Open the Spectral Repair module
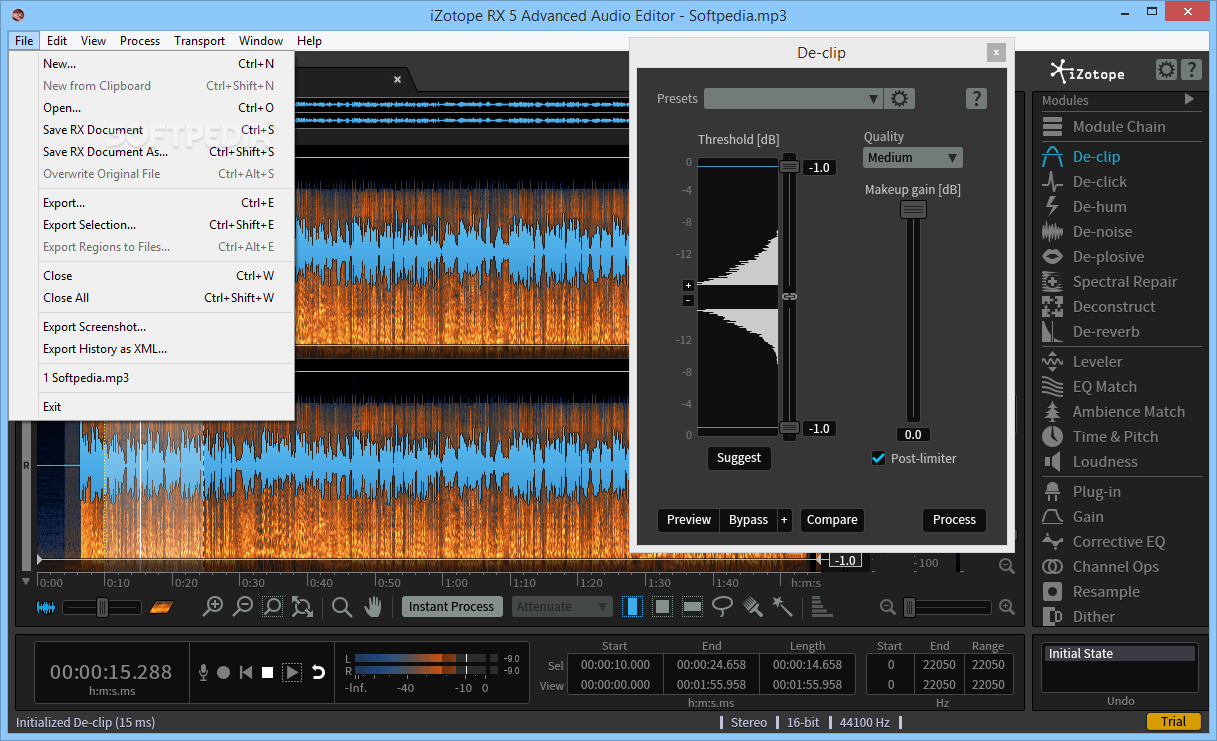This screenshot has height=741, width=1217. coord(1124,282)
